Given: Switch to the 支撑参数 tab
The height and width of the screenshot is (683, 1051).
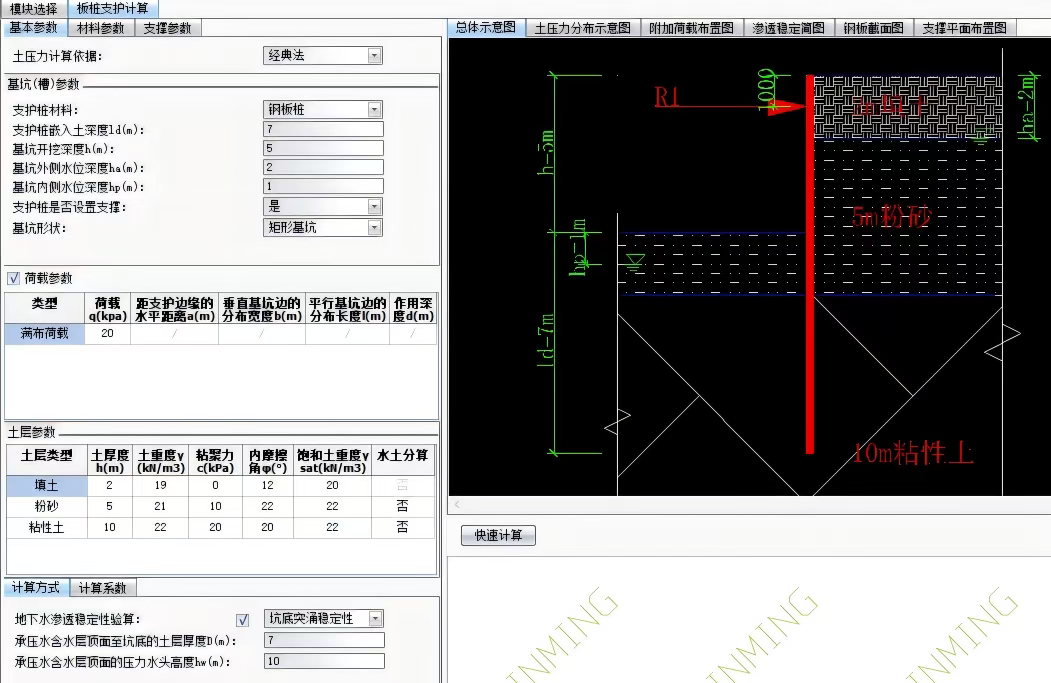Looking at the screenshot, I should pyautogui.click(x=168, y=28).
